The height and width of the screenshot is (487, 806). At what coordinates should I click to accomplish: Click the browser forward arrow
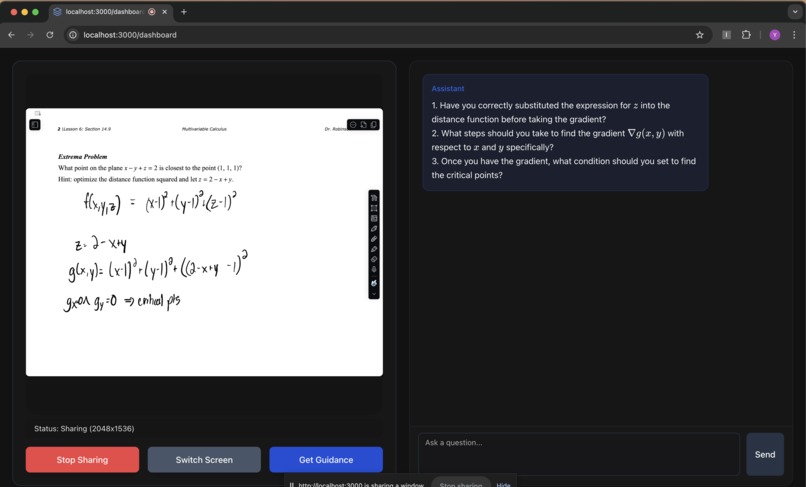pyautogui.click(x=30, y=35)
